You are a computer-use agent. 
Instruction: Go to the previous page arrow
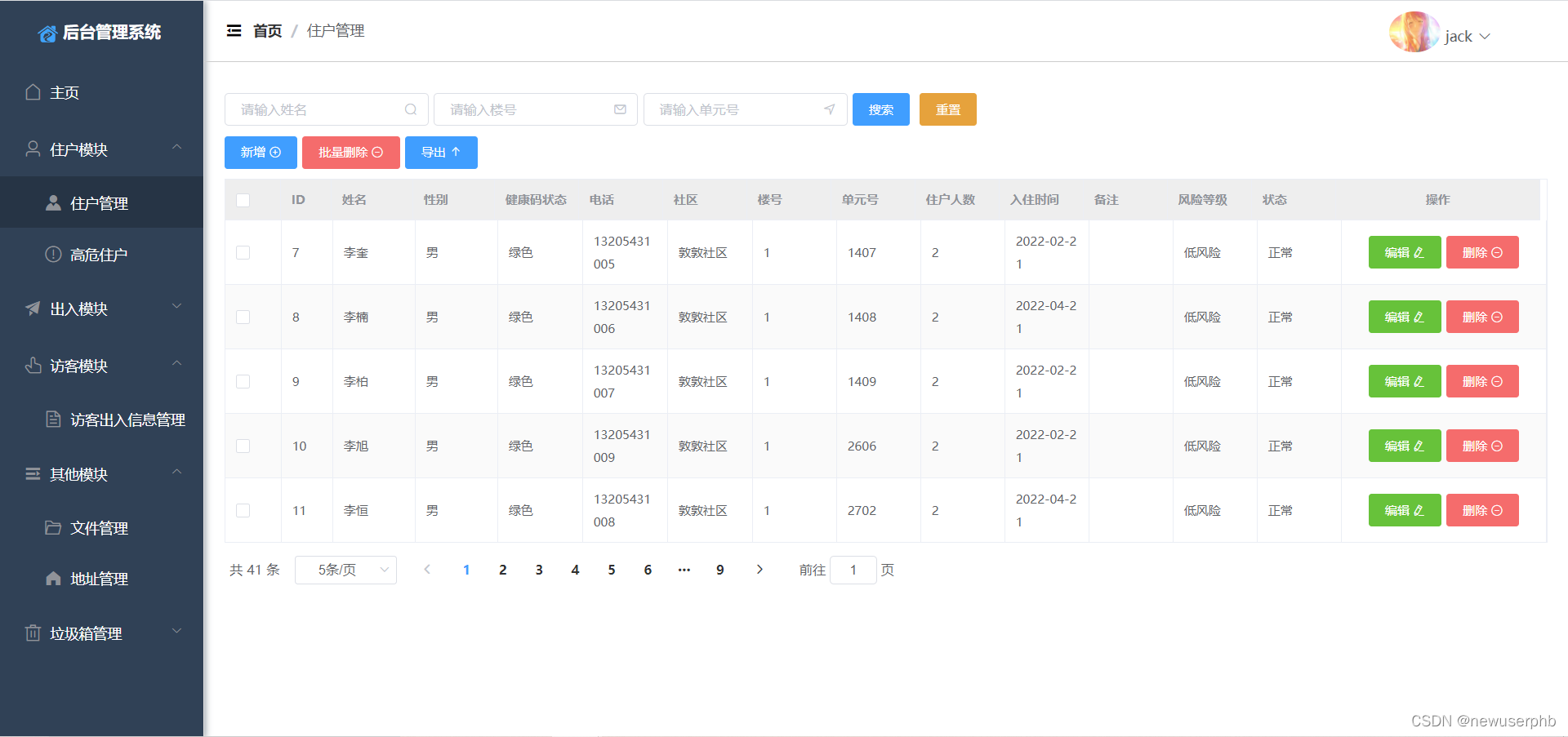[427, 570]
